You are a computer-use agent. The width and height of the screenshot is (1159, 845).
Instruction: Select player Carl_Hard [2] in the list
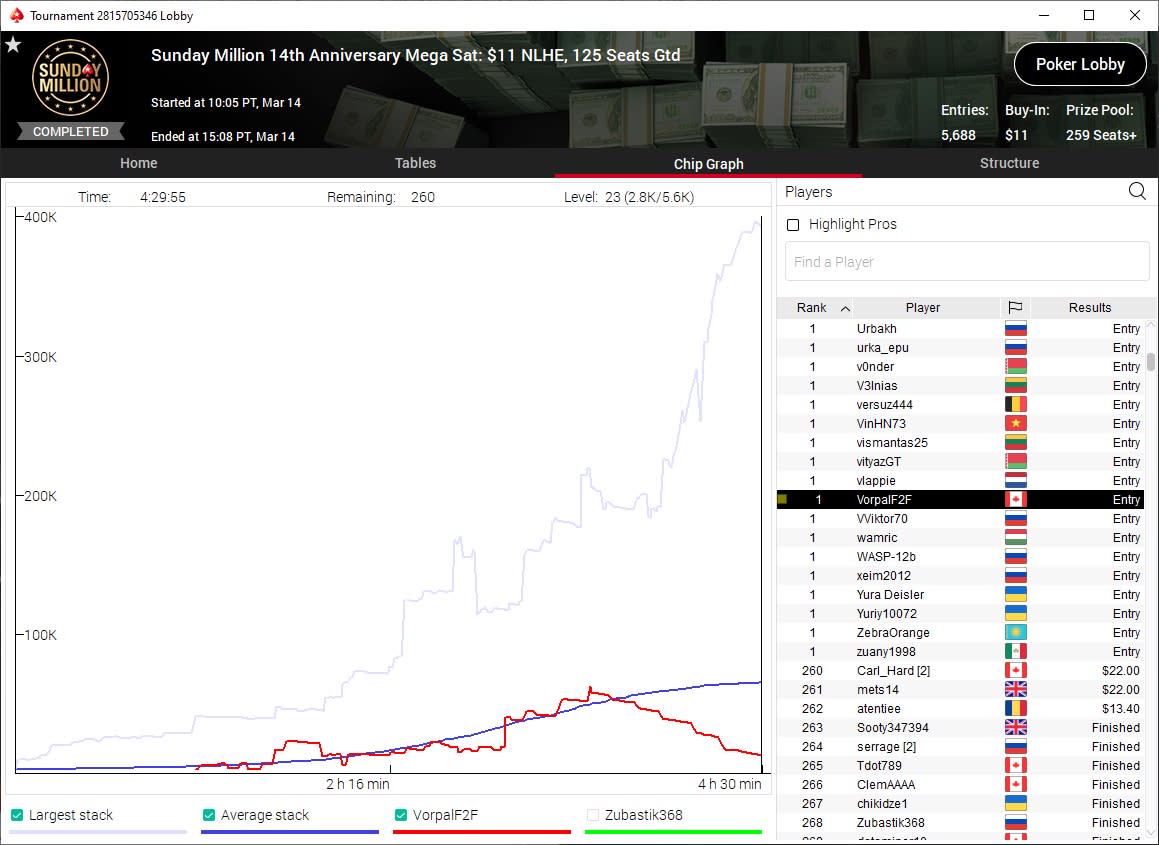[960, 671]
